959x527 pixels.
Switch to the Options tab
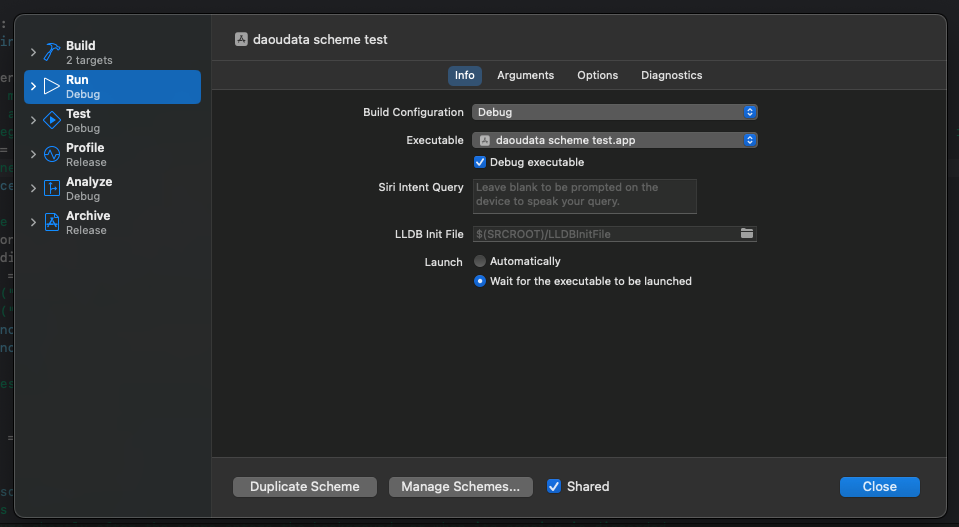point(598,75)
